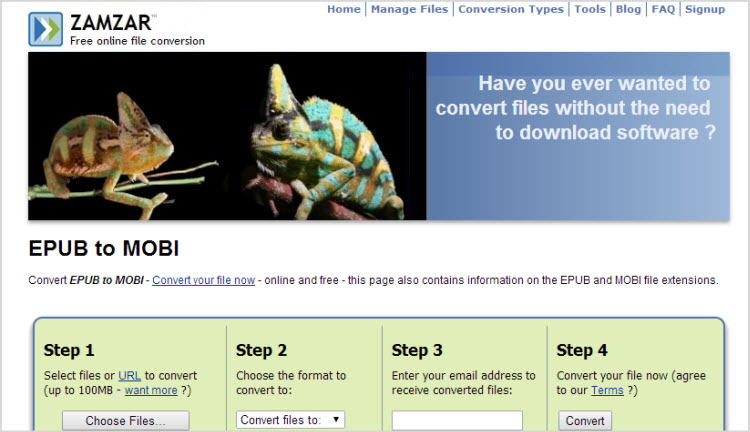Click 'Free online file conversion' tagline
Image resolution: width=750 pixels, height=432 pixels.
click(137, 41)
